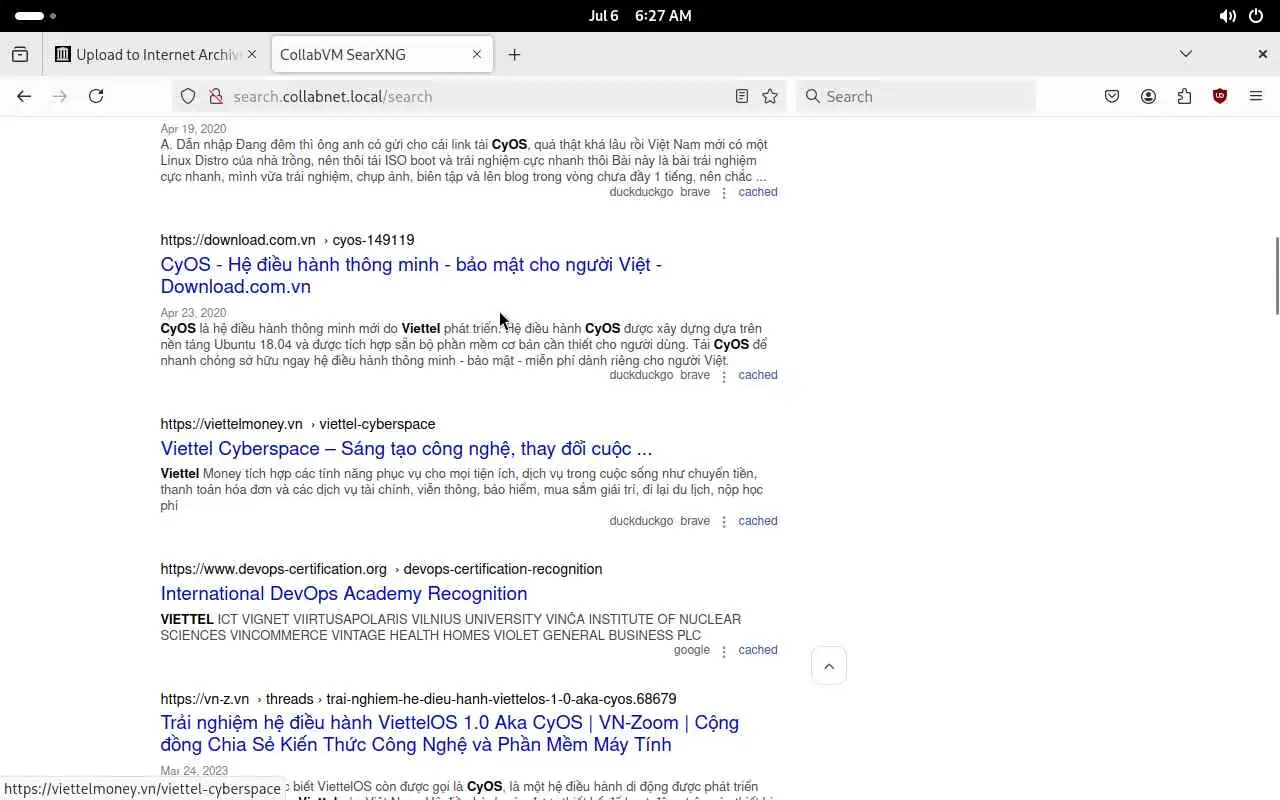The image size is (1280, 800).
Task: Open more options dots for Viettel Cyberspace result
Action: pyautogui.click(x=724, y=522)
